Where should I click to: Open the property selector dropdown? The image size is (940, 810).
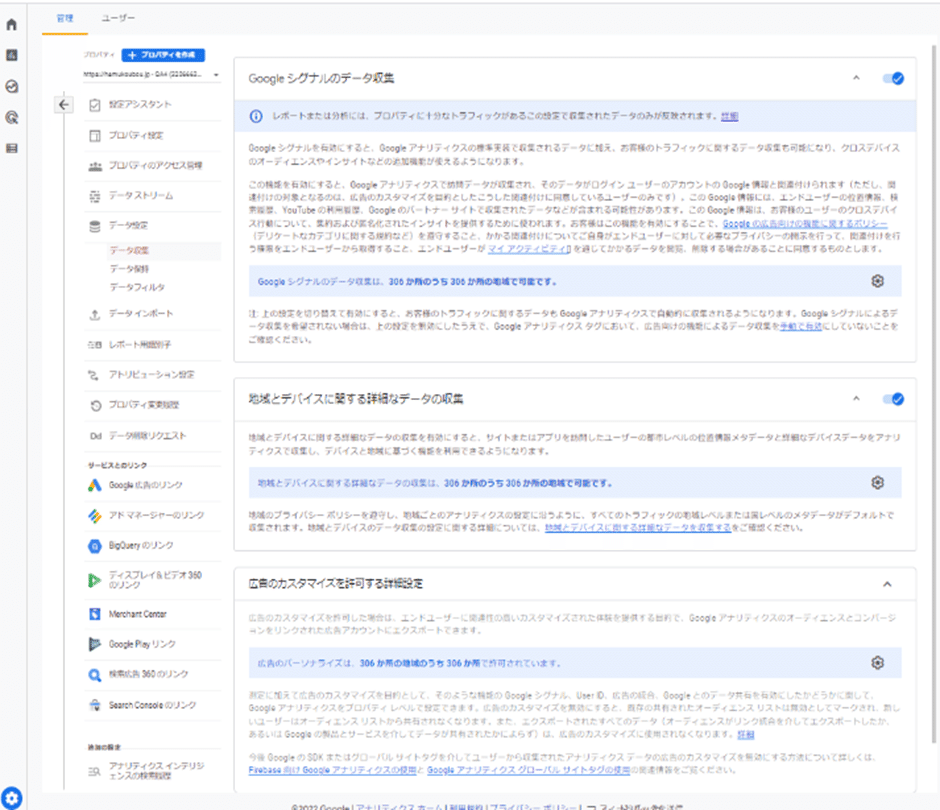click(x=151, y=75)
